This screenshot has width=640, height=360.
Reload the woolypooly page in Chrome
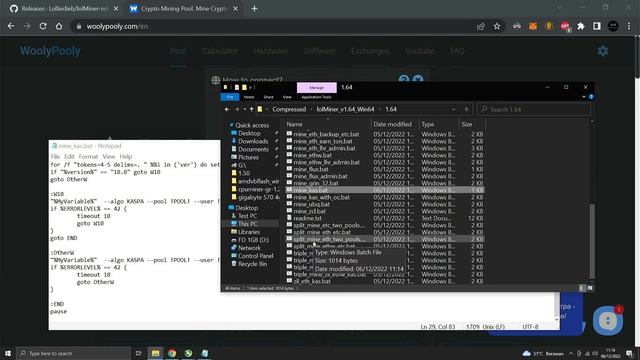pos(43,26)
